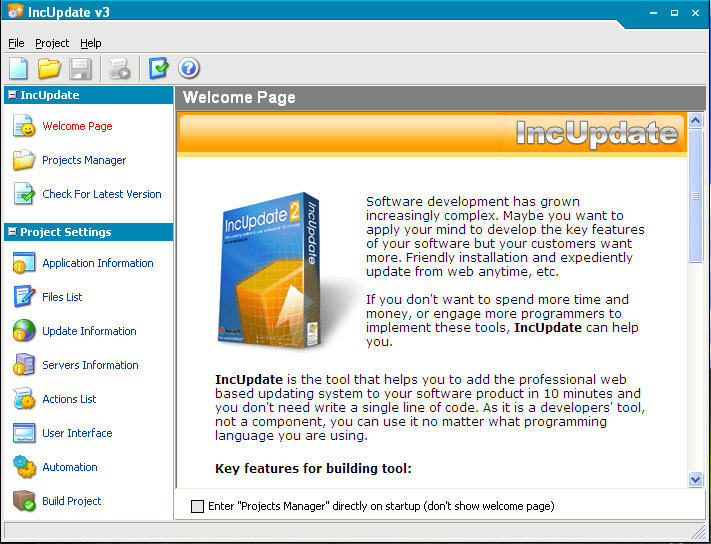Open the Automation link
Viewport: 711px width, 544px height.
click(70, 467)
